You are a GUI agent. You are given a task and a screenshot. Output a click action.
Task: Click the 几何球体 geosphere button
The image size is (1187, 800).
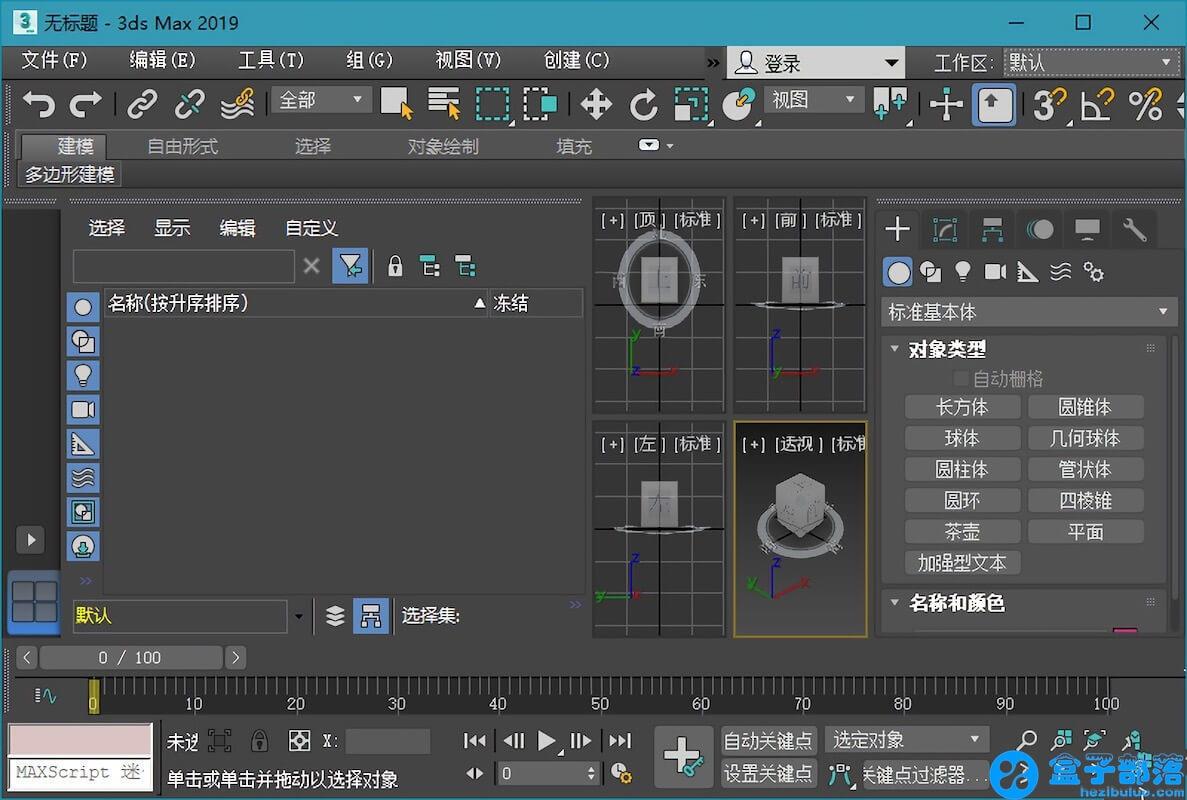[1085, 438]
